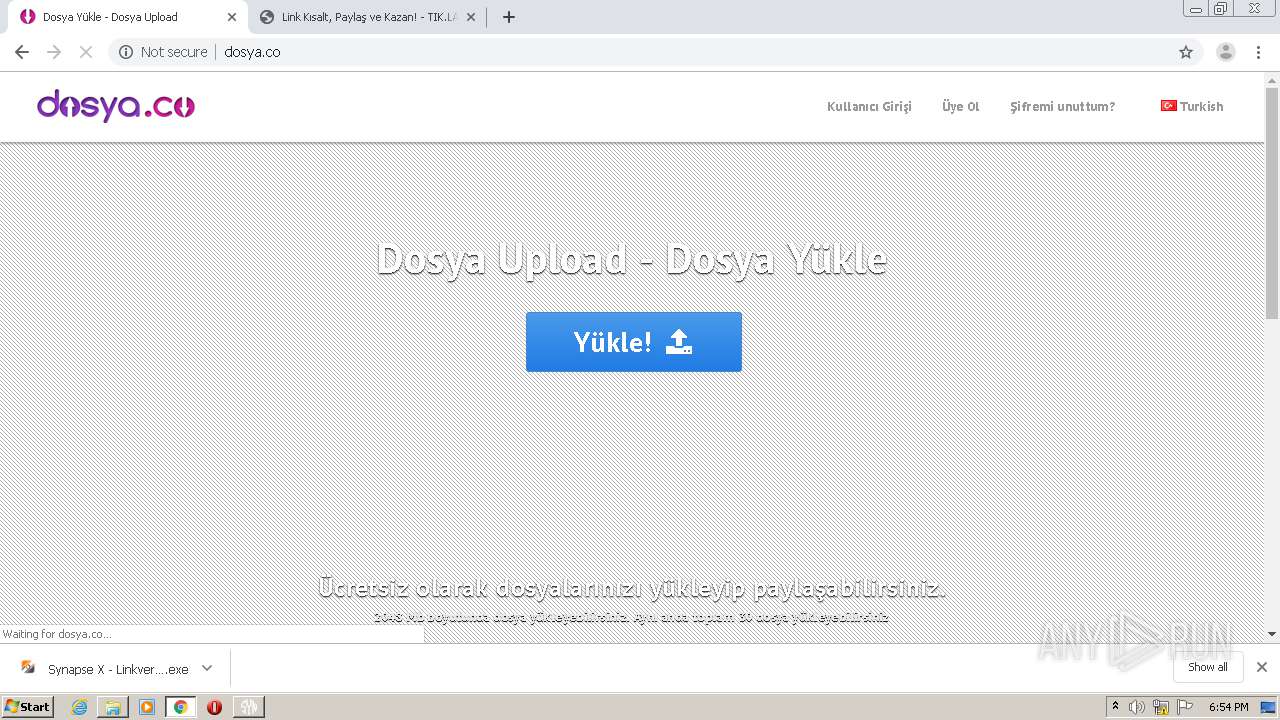The height and width of the screenshot is (720, 1280).
Task: Select the Chrome taskbar icon
Action: [x=180, y=707]
